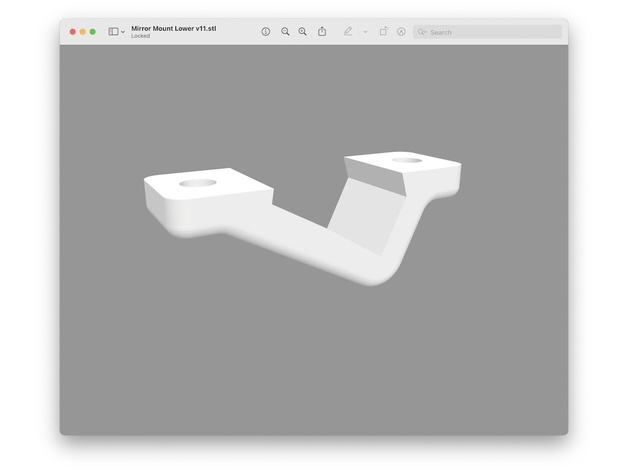Zoom out with the minus magnifier
This screenshot has height=472, width=628.
pos(285,32)
